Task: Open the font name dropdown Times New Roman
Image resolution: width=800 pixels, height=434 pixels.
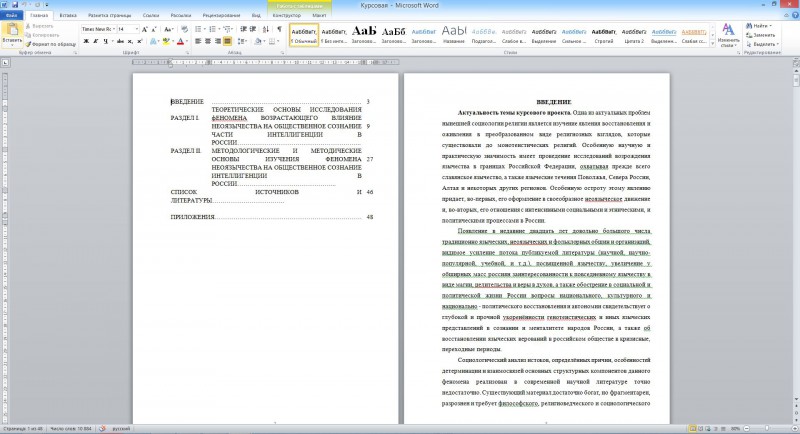Action: tap(114, 30)
